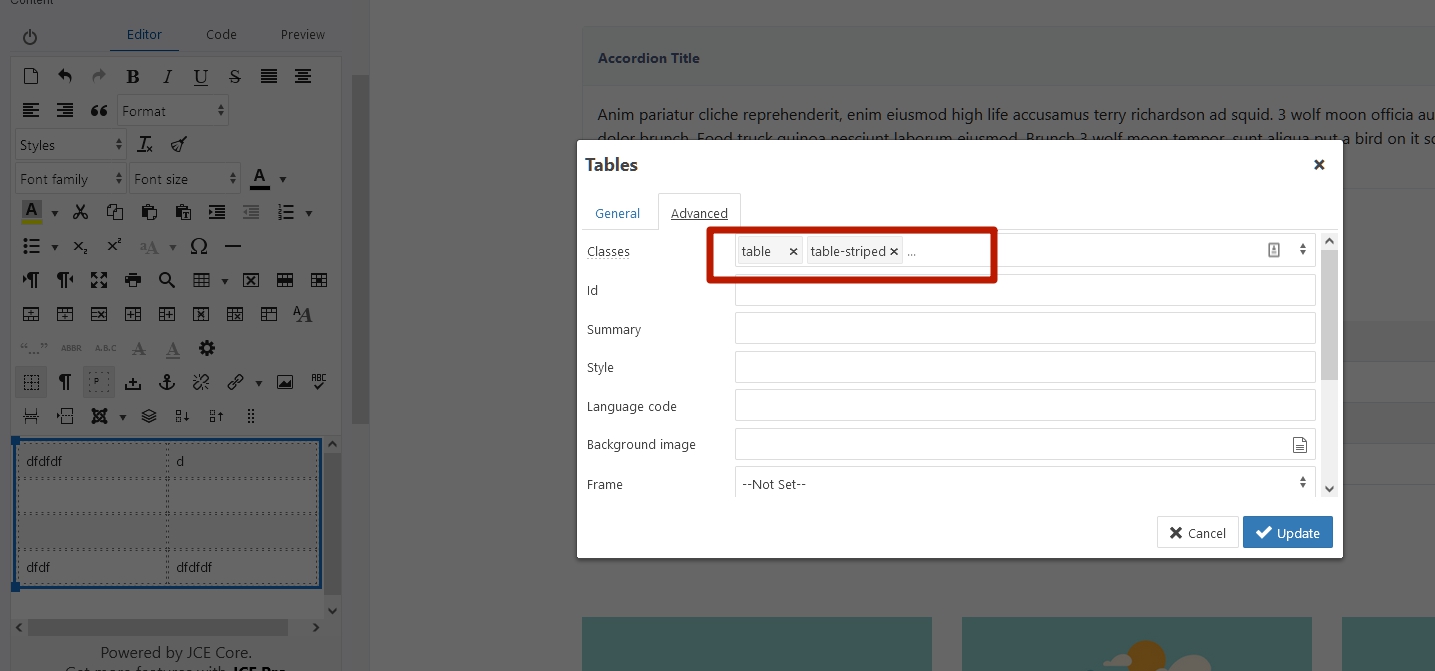Toggle underline formatting
This screenshot has height=671, width=1435.
pyautogui.click(x=201, y=77)
